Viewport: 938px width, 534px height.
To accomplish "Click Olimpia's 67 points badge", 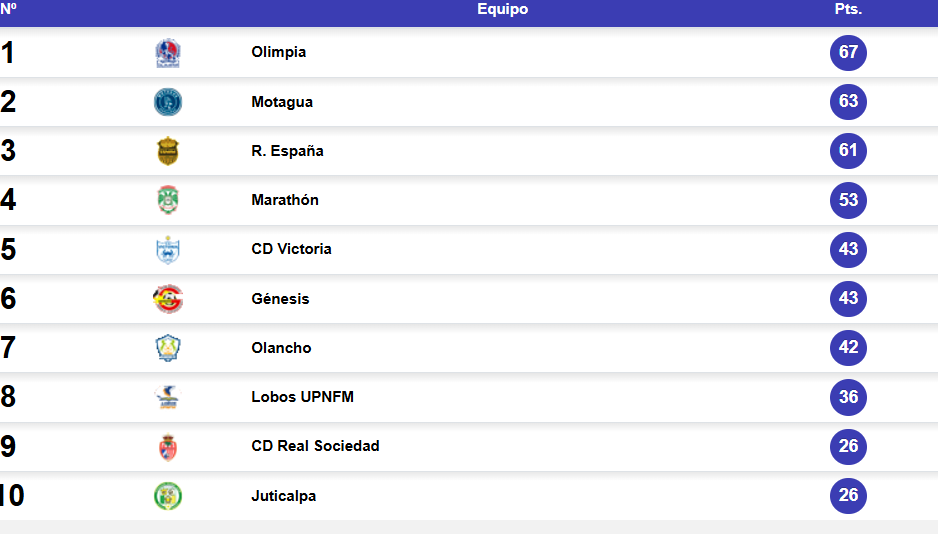I will click(x=848, y=53).
